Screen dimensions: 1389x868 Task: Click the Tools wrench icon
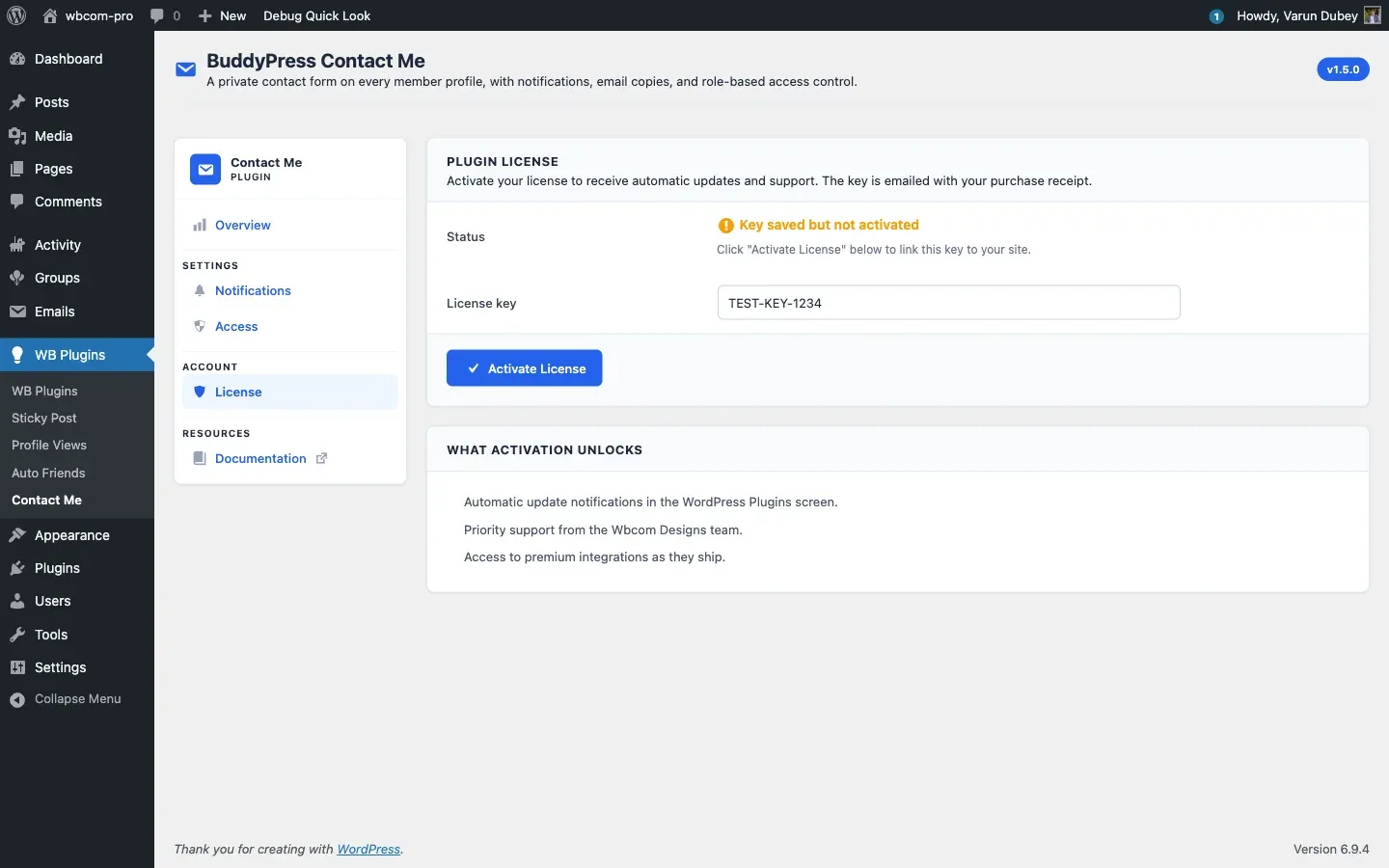(17, 635)
